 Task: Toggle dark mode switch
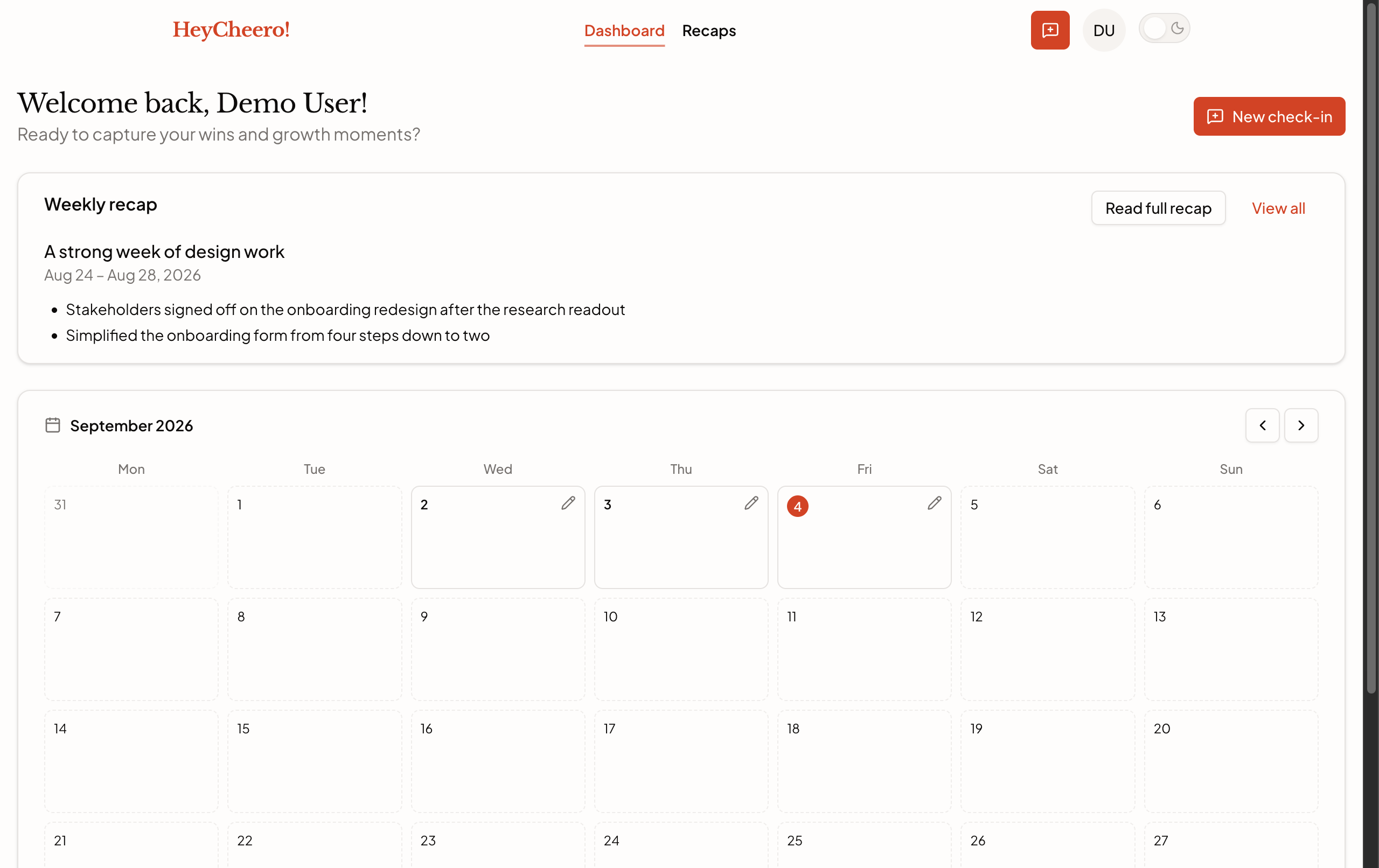(x=1164, y=29)
